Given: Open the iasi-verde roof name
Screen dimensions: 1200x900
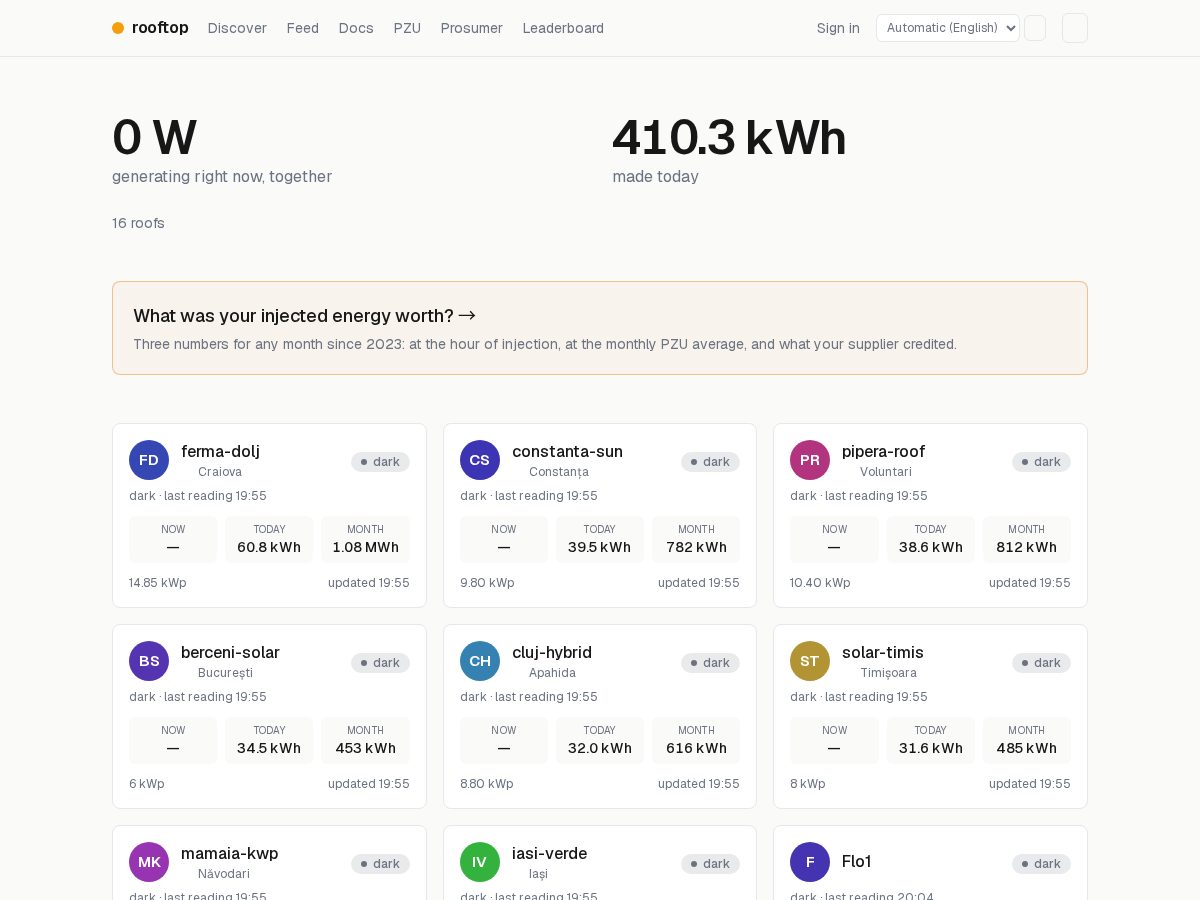Looking at the screenshot, I should 549,853.
